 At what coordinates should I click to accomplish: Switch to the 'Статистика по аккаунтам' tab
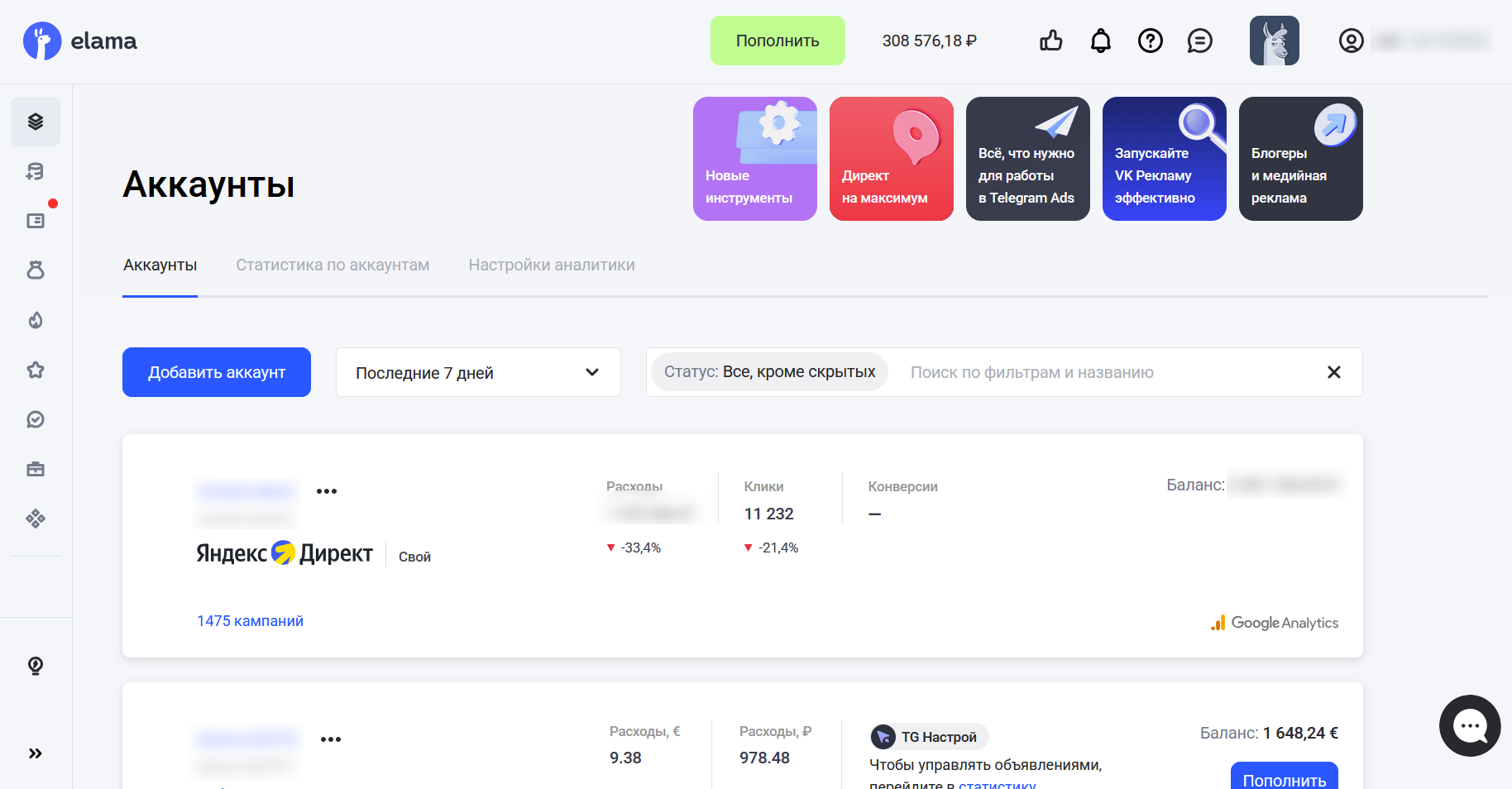[x=333, y=265]
